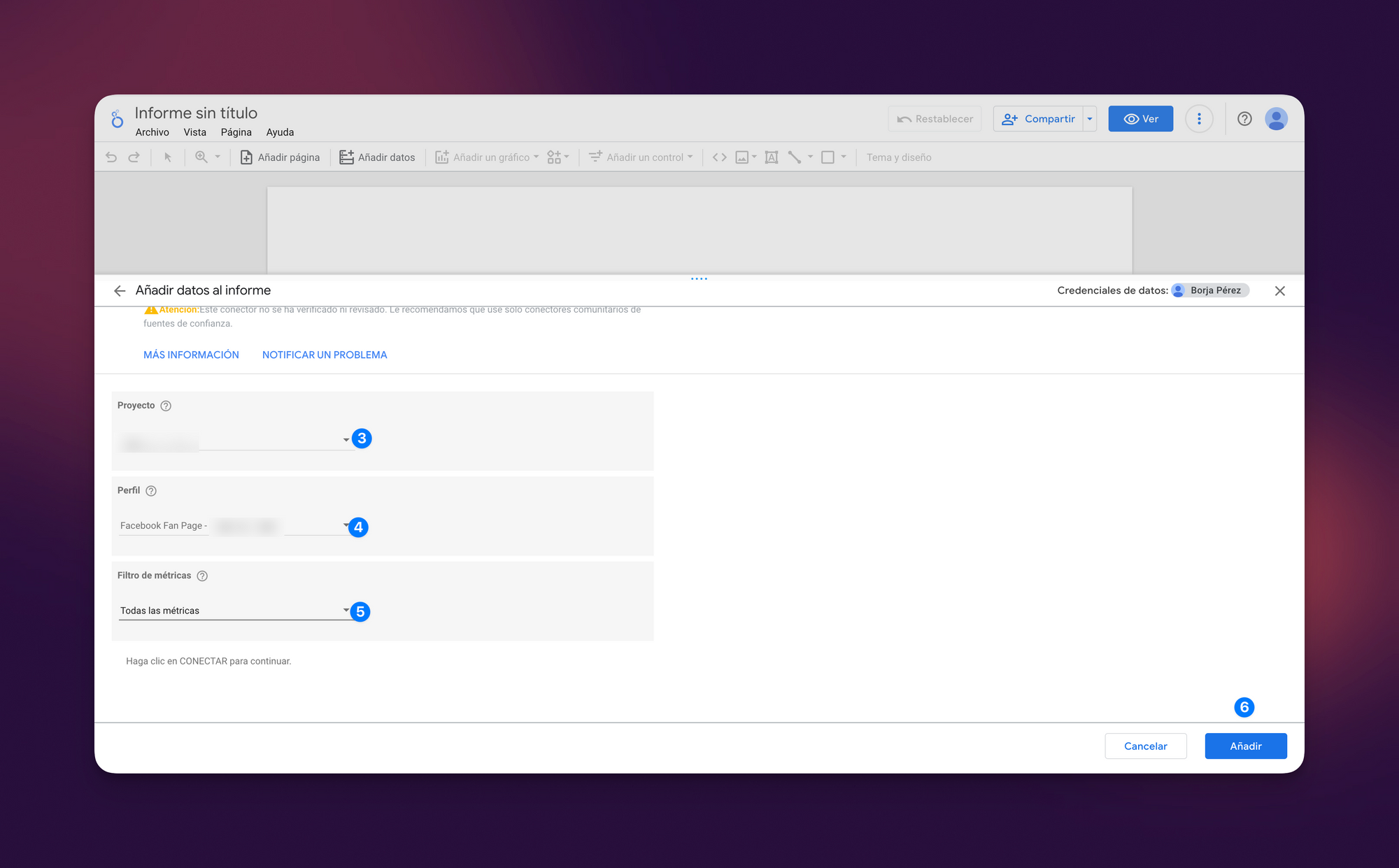Select the rectangle shape tool
This screenshot has width=1399, height=868.
click(x=828, y=157)
